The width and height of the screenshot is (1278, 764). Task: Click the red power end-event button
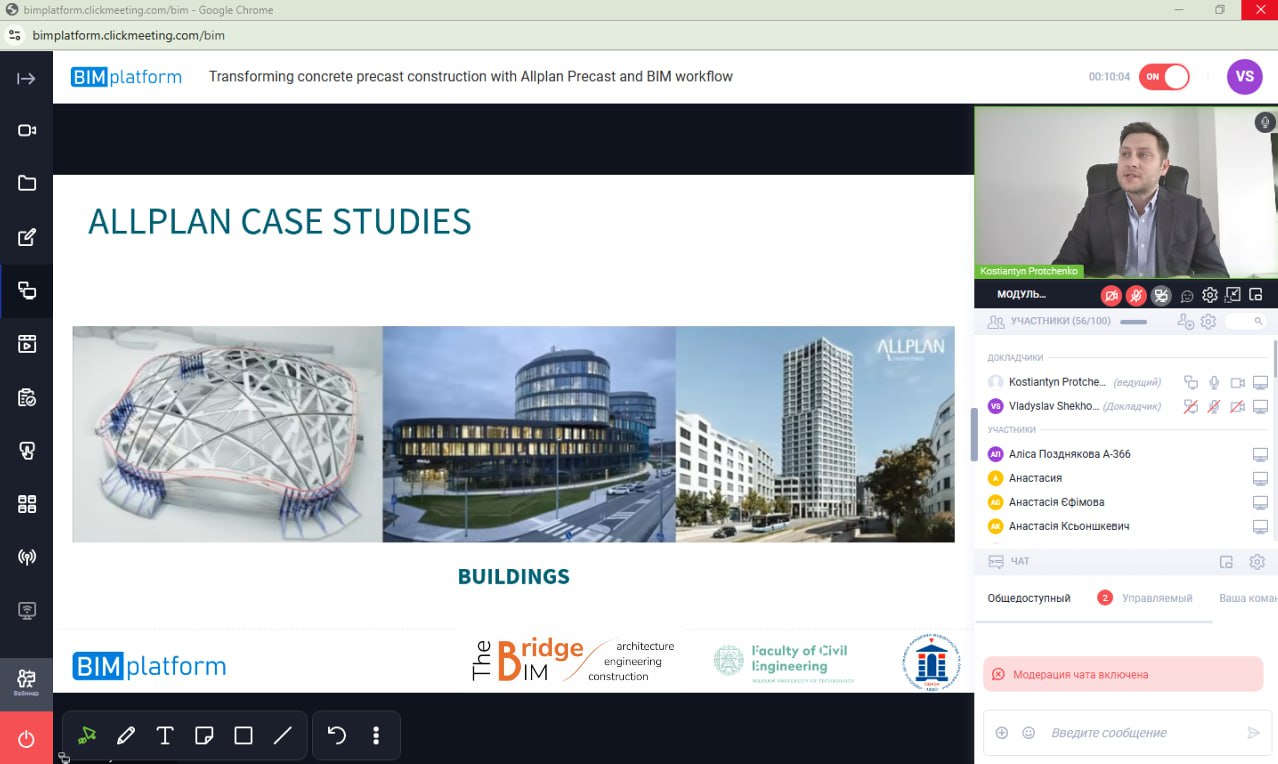pyautogui.click(x=27, y=739)
